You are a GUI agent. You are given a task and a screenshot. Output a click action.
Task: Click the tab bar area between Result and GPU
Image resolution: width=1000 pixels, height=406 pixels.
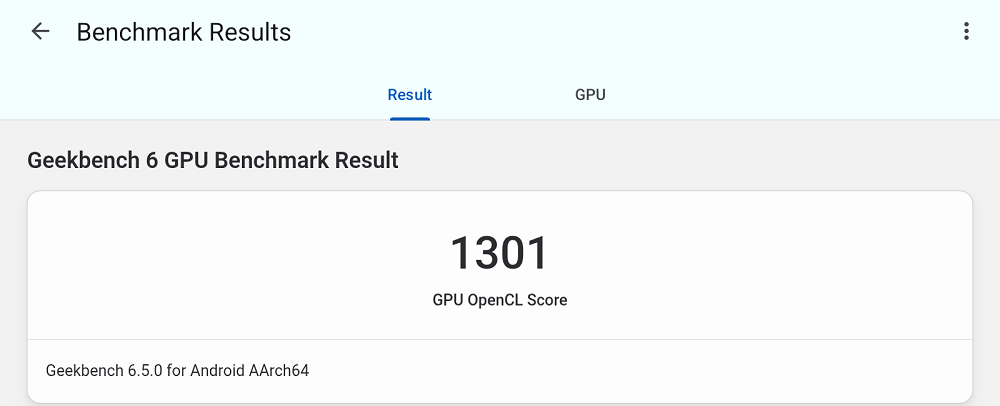click(500, 95)
